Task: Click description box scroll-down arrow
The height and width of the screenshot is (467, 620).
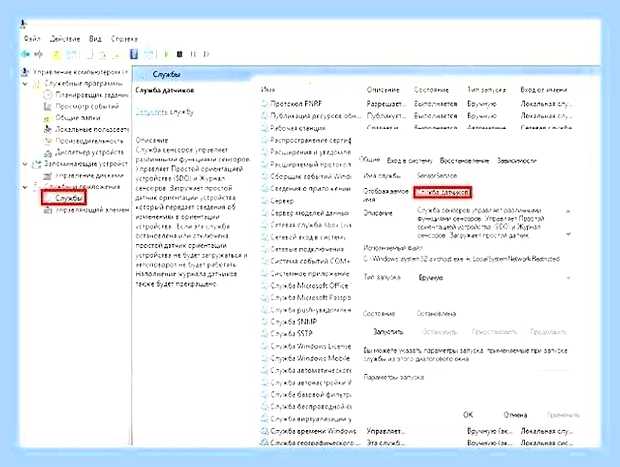Action: click(568, 234)
